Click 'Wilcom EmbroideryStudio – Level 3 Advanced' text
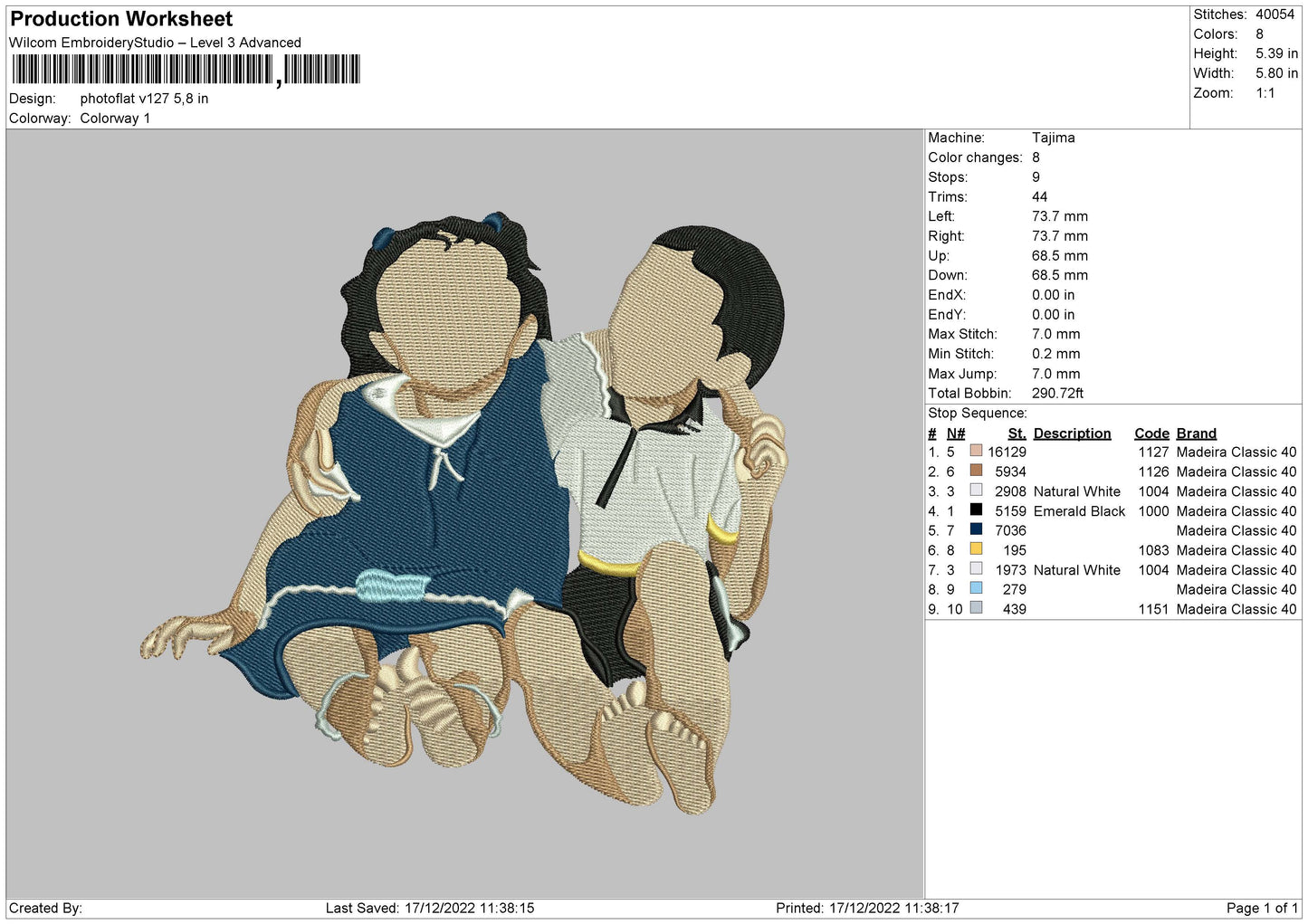The width and height of the screenshot is (1308, 924). (x=155, y=43)
